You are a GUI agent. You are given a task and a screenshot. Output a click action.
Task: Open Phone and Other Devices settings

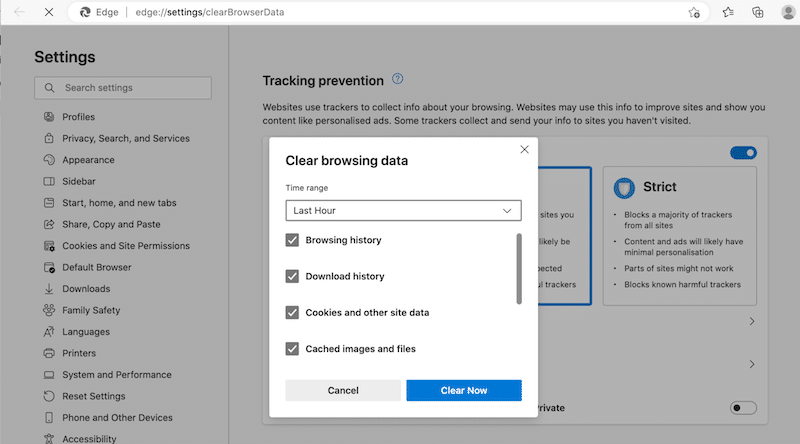coord(117,417)
